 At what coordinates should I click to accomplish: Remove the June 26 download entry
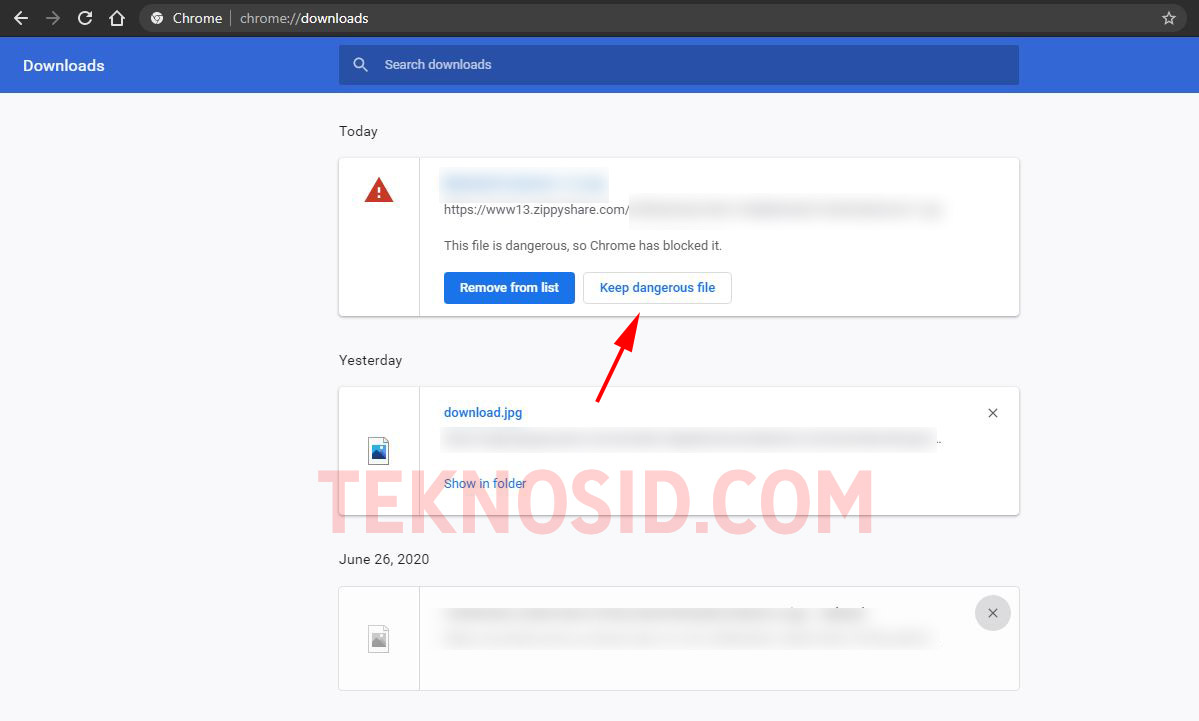coord(993,613)
